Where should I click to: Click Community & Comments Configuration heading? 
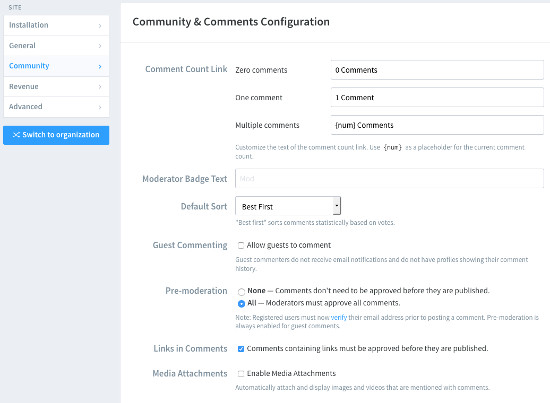click(x=231, y=22)
